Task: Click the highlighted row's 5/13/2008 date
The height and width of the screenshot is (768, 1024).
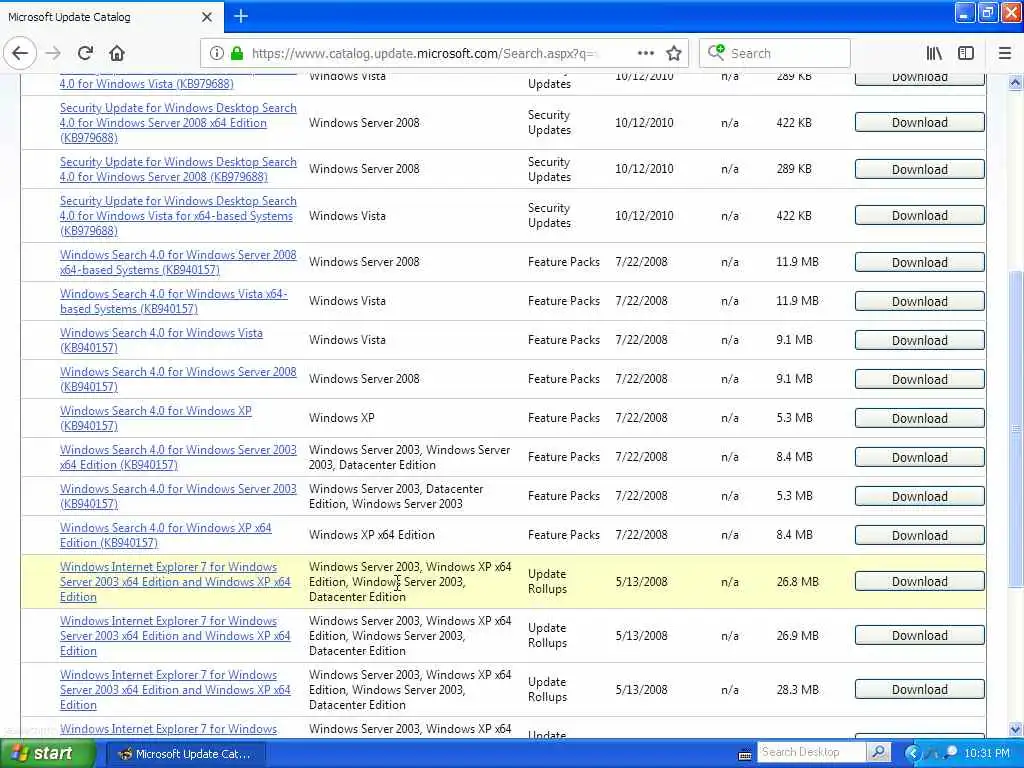Action: (x=641, y=581)
